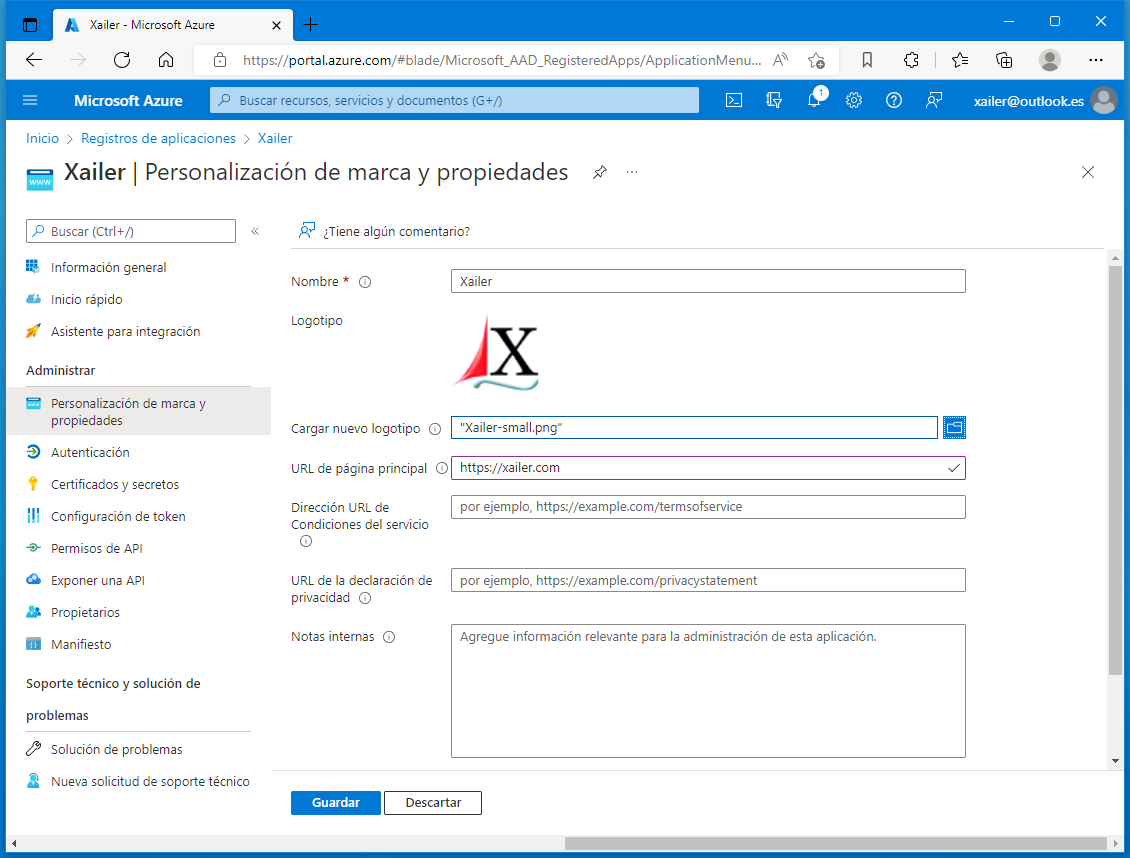Click browser back arrow
The height and width of the screenshot is (858, 1130).
point(34,60)
